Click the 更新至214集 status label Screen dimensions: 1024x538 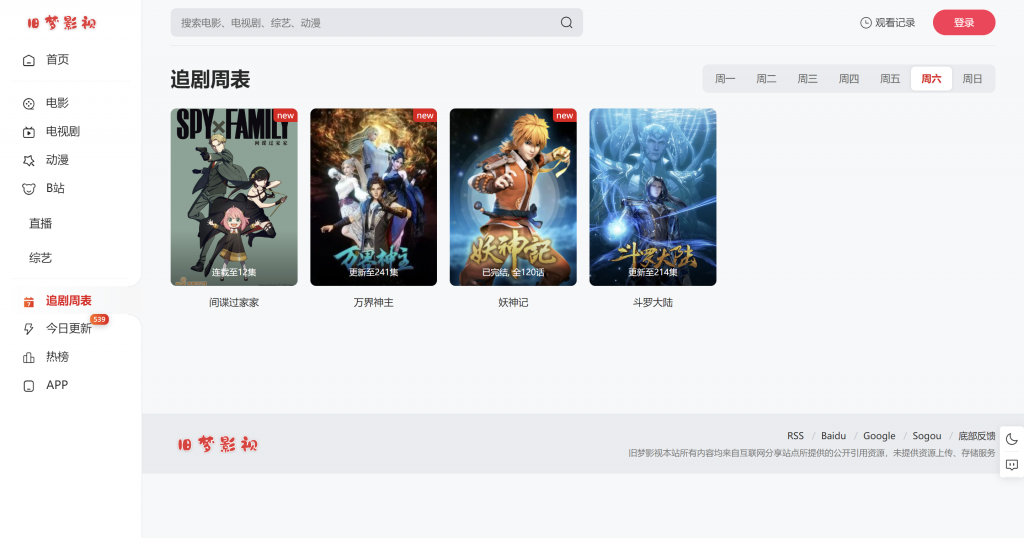click(652, 272)
